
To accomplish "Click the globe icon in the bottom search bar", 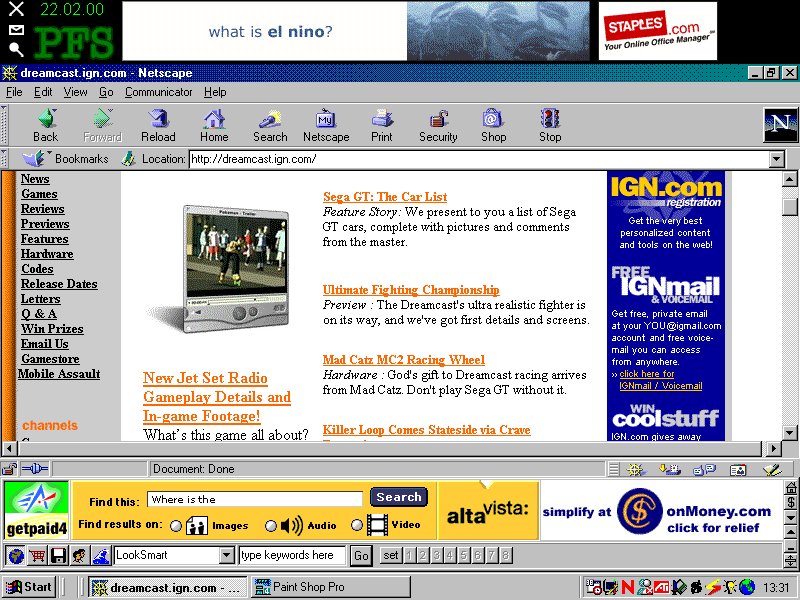I will (15, 555).
